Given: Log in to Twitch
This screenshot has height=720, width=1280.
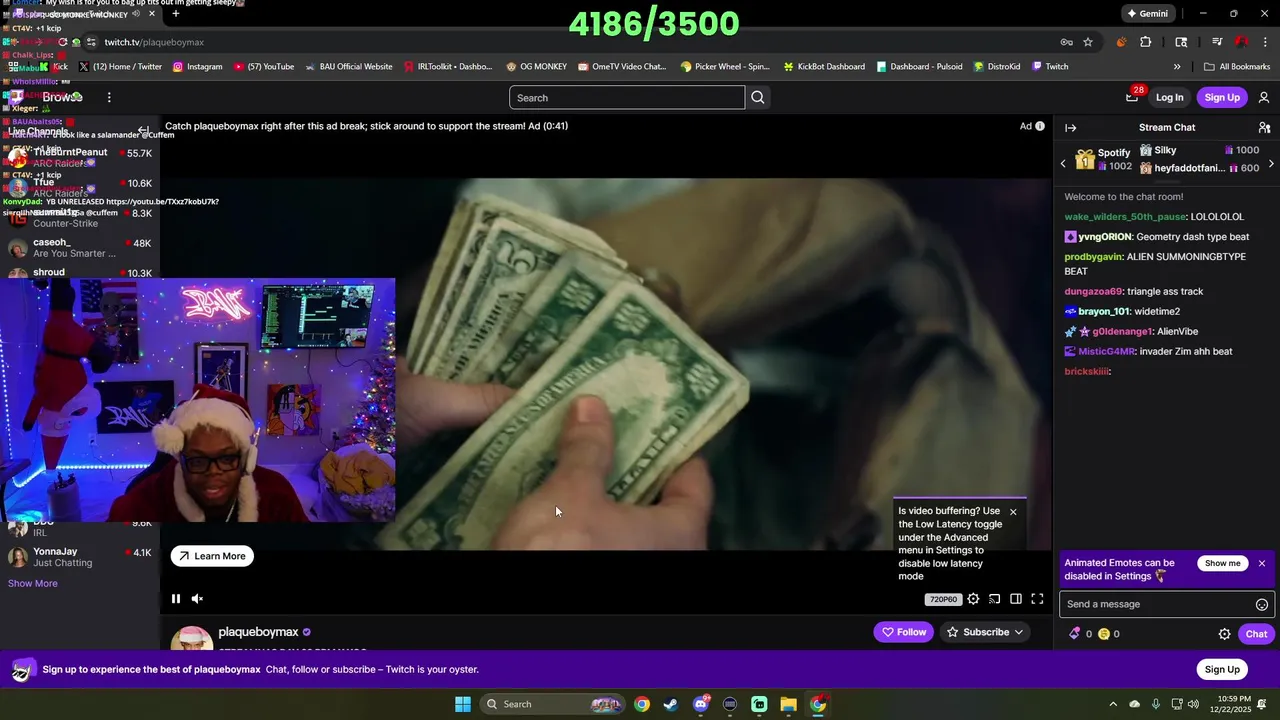Looking at the screenshot, I should [1169, 97].
